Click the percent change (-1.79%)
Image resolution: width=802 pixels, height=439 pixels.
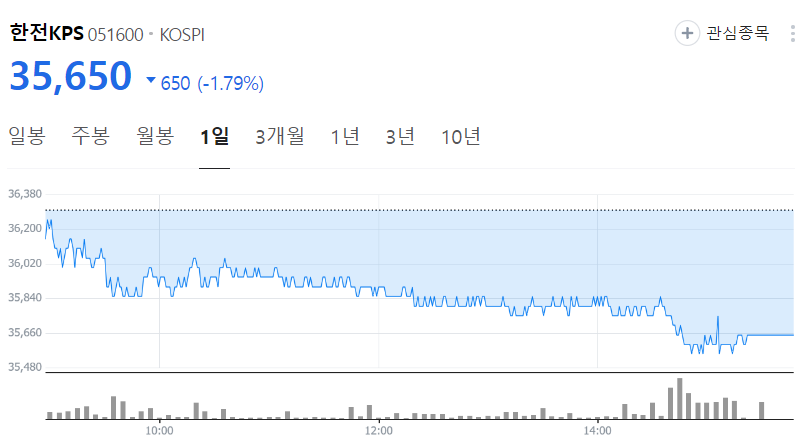click(x=231, y=83)
